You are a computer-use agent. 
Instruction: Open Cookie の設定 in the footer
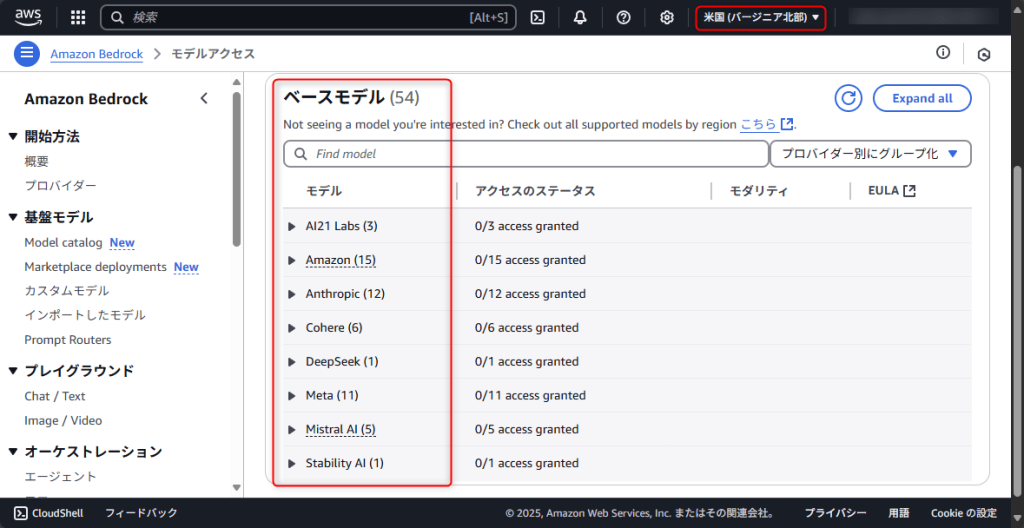[964, 513]
